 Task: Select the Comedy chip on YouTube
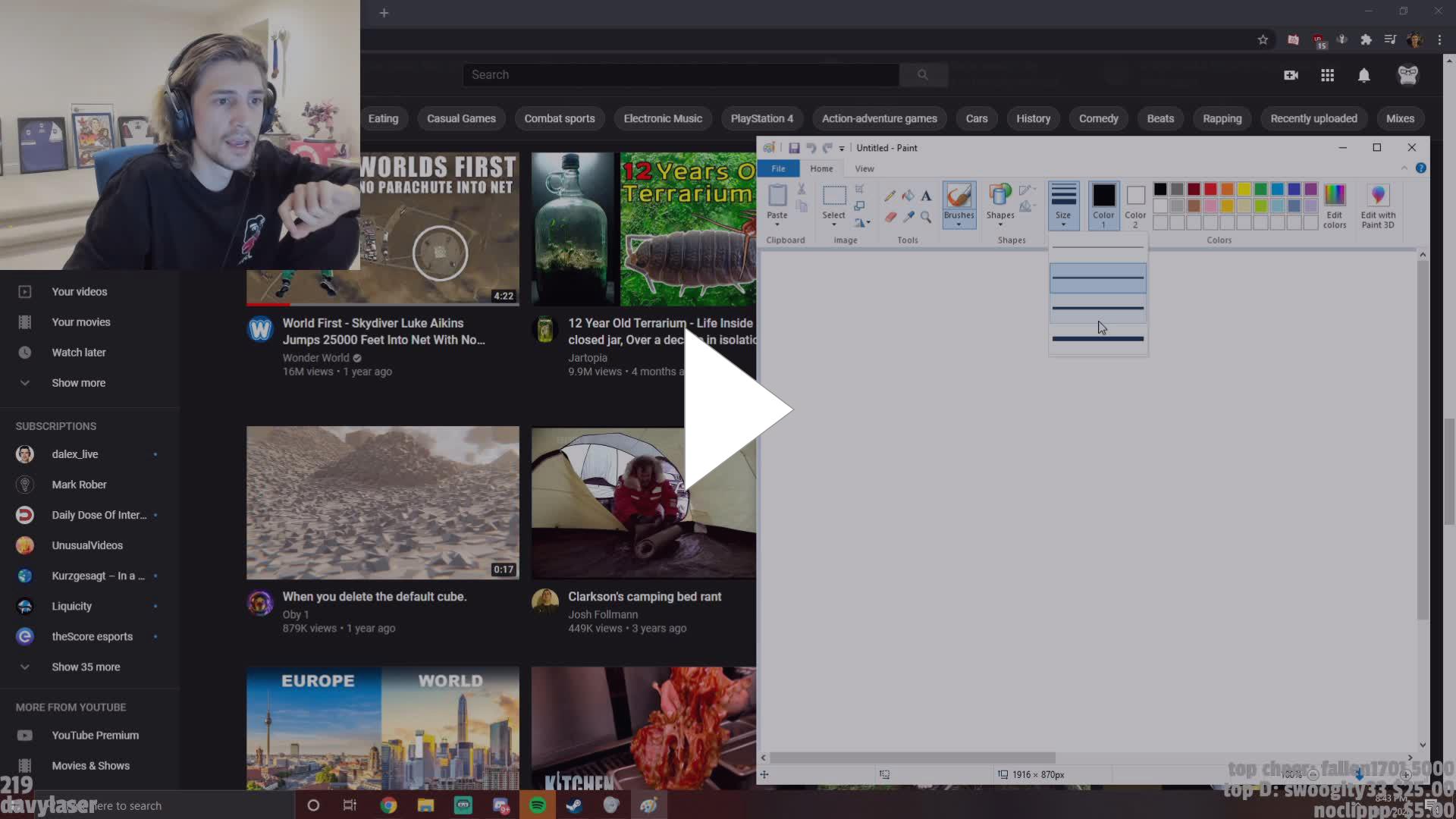click(1098, 118)
